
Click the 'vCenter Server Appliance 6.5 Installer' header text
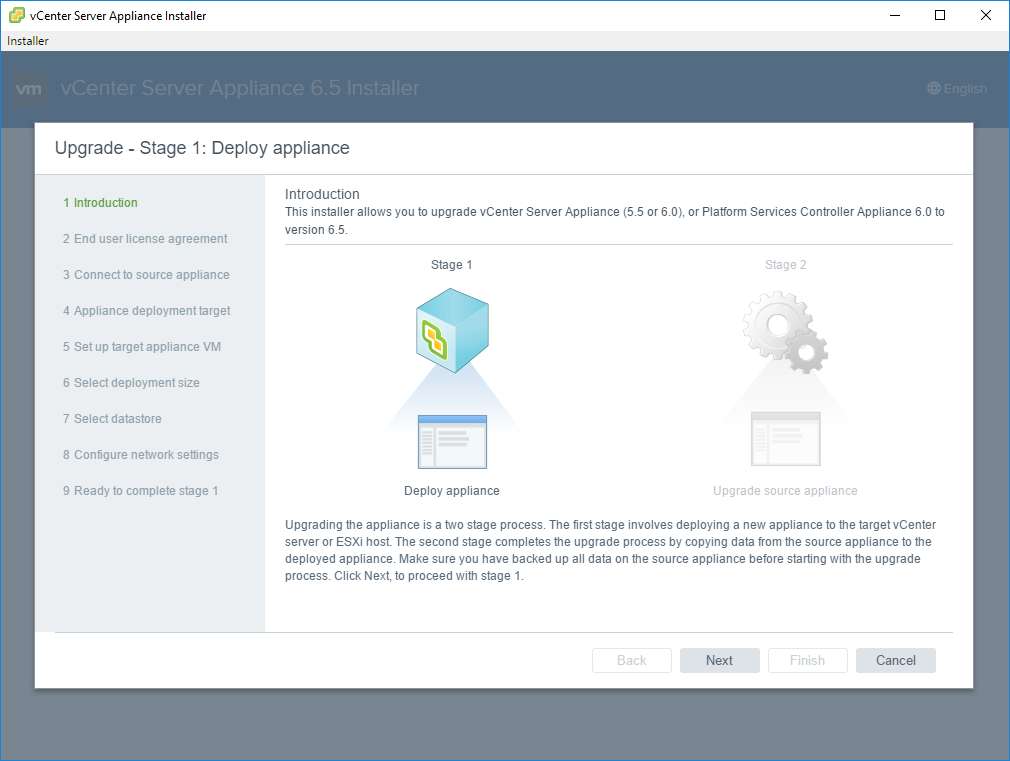(240, 88)
